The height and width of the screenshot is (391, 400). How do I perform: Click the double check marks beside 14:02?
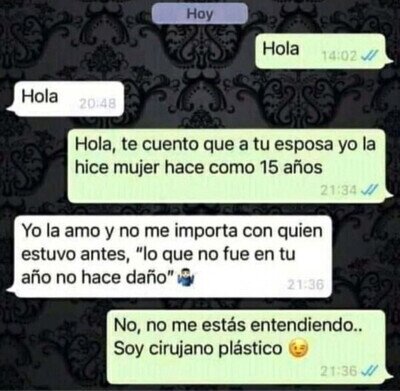(x=369, y=56)
